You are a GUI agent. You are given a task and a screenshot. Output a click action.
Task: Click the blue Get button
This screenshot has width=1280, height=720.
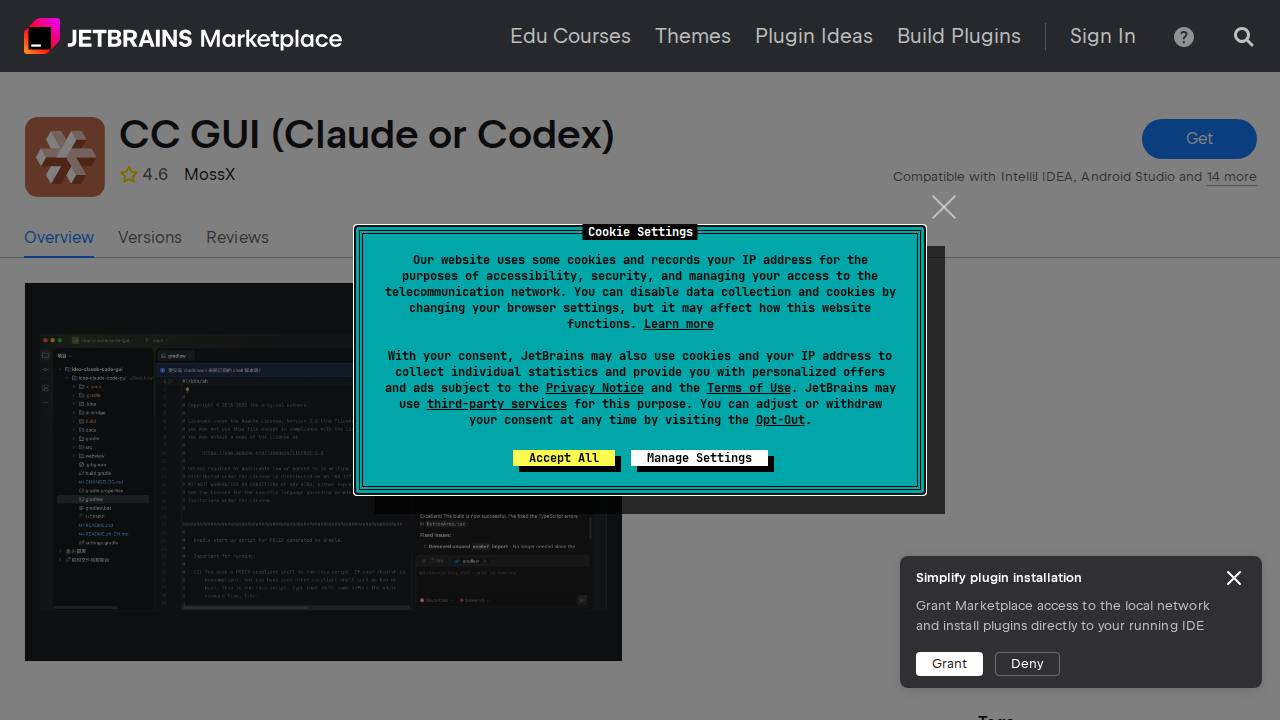(x=1199, y=139)
